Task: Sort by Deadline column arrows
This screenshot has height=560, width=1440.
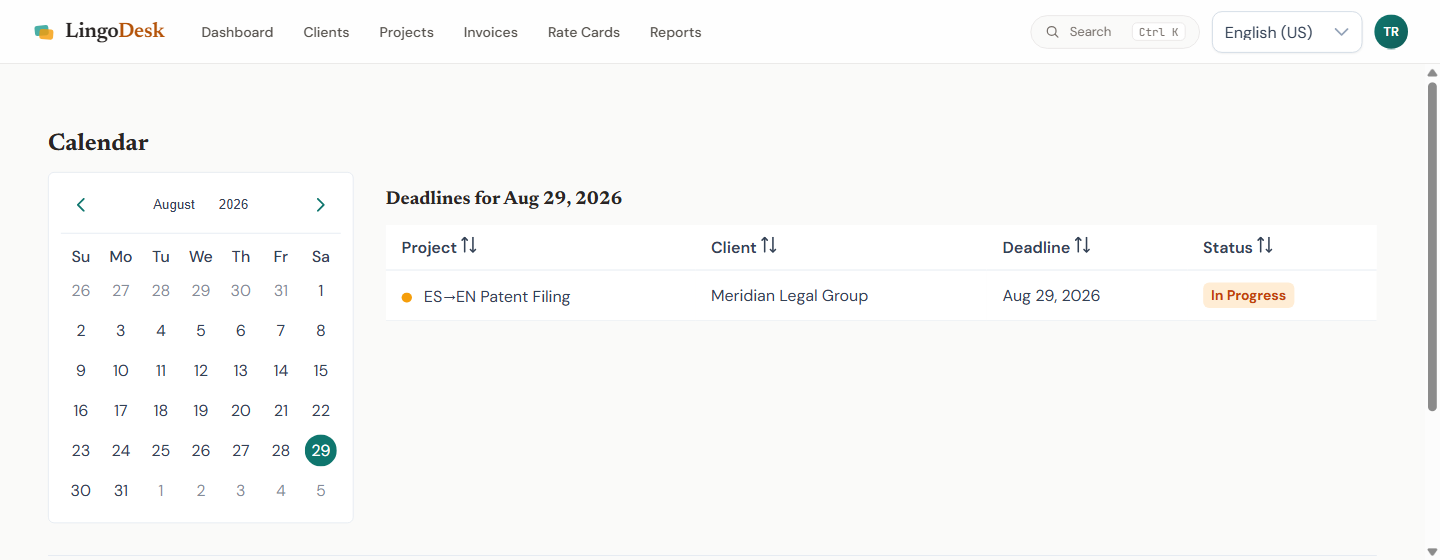Action: tap(1082, 246)
